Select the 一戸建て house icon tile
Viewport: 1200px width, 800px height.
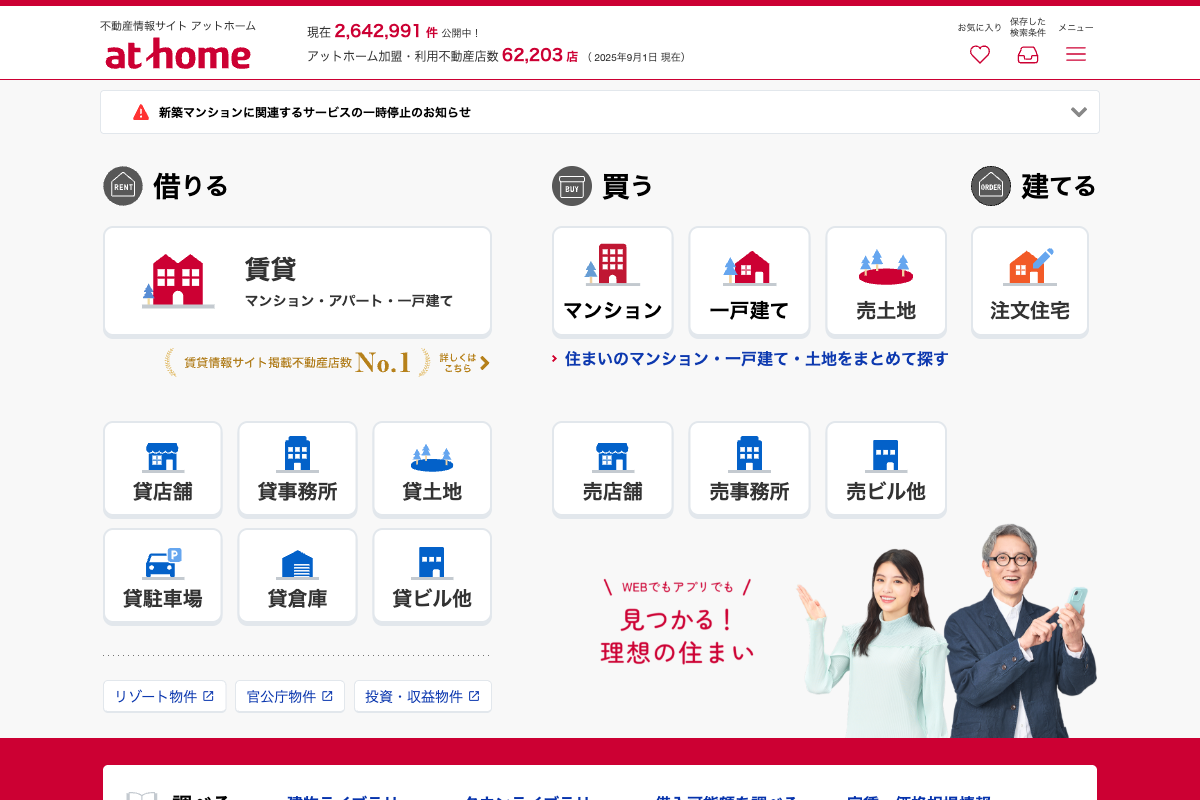(749, 281)
